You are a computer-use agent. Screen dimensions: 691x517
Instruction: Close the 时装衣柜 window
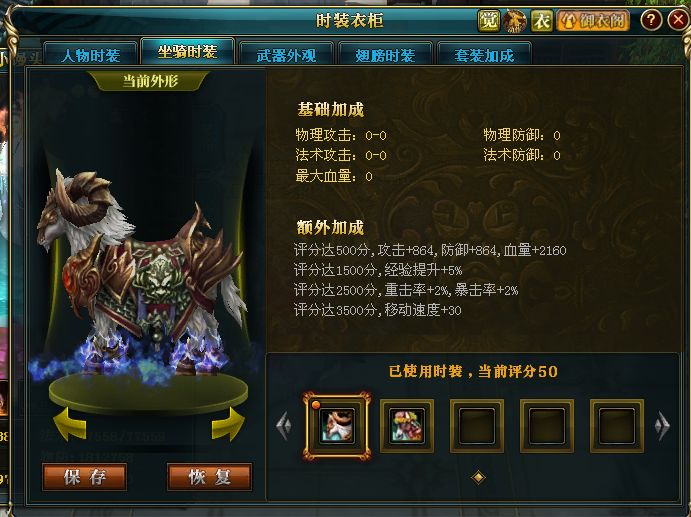point(678,20)
